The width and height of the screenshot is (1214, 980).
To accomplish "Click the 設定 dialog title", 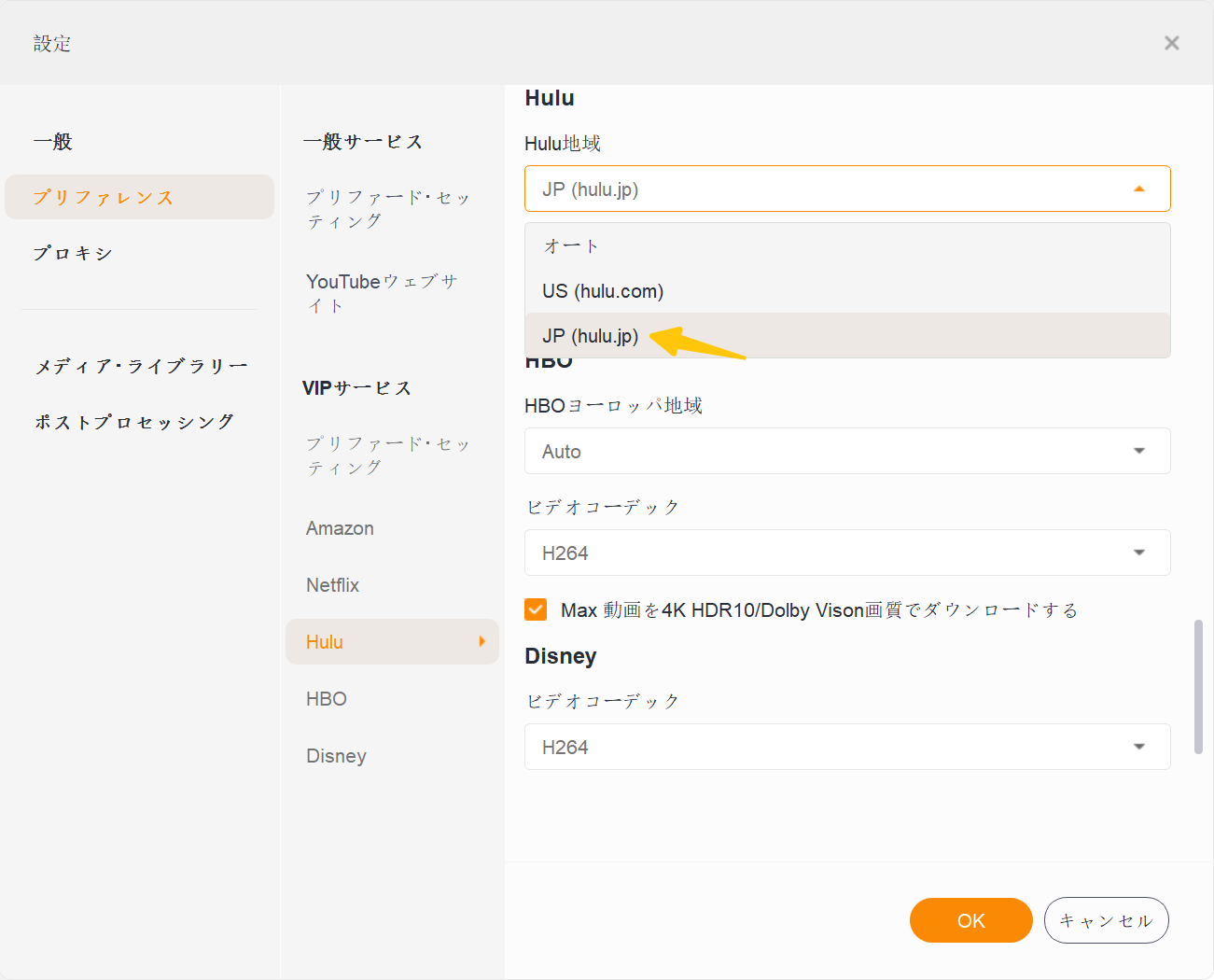I will [x=52, y=44].
